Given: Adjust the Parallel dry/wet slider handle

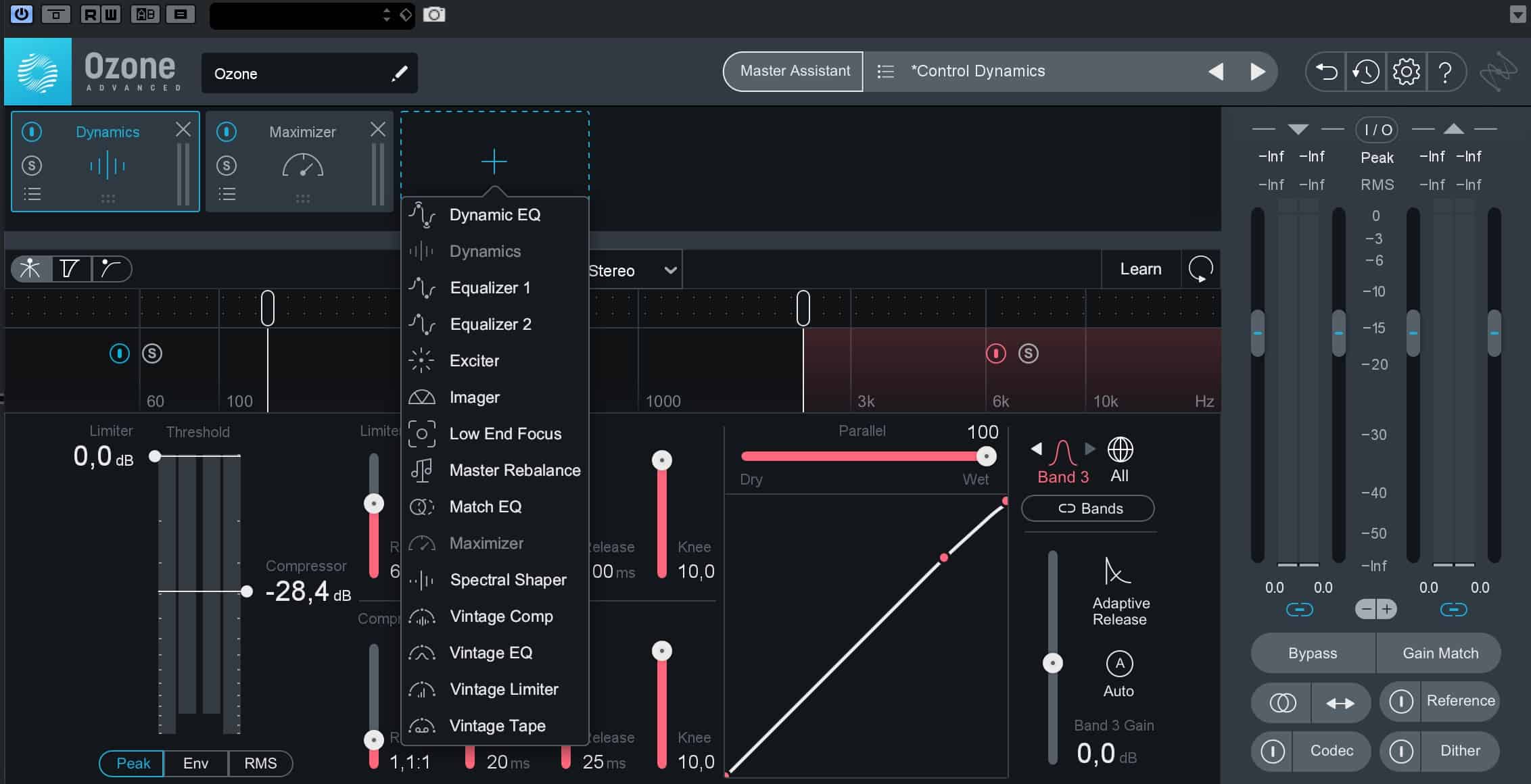Looking at the screenshot, I should pyautogui.click(x=987, y=456).
